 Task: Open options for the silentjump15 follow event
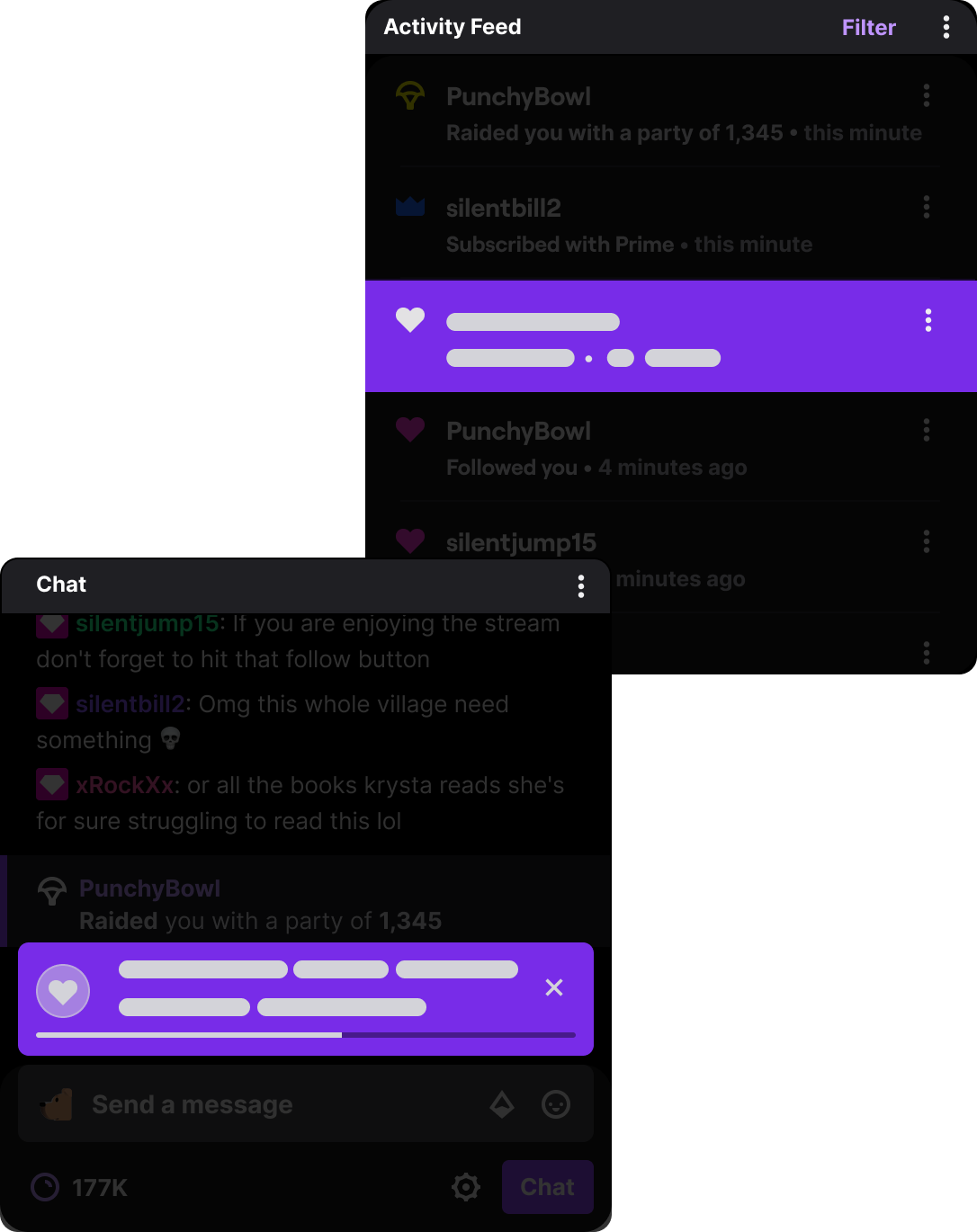pos(927,541)
